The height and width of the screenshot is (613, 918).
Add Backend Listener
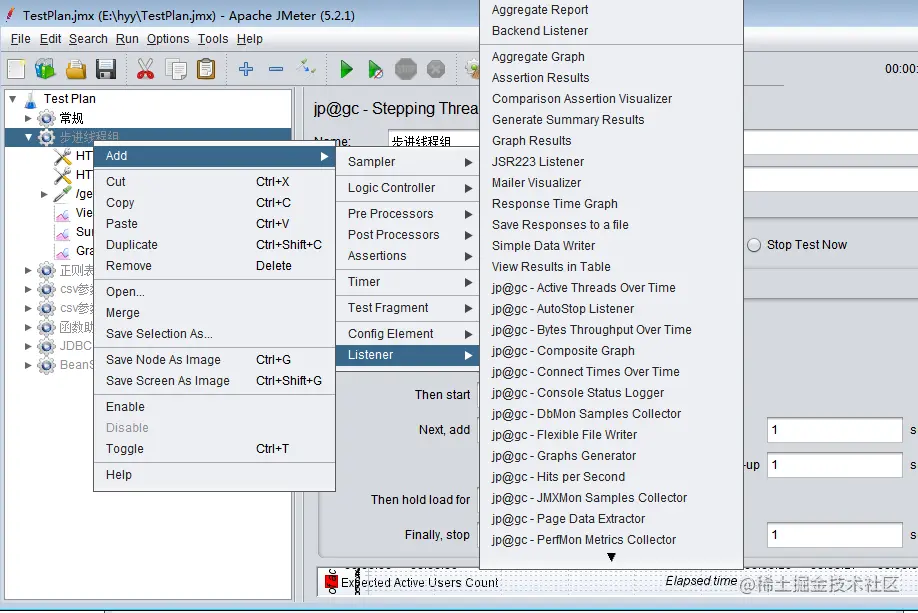coord(611,30)
